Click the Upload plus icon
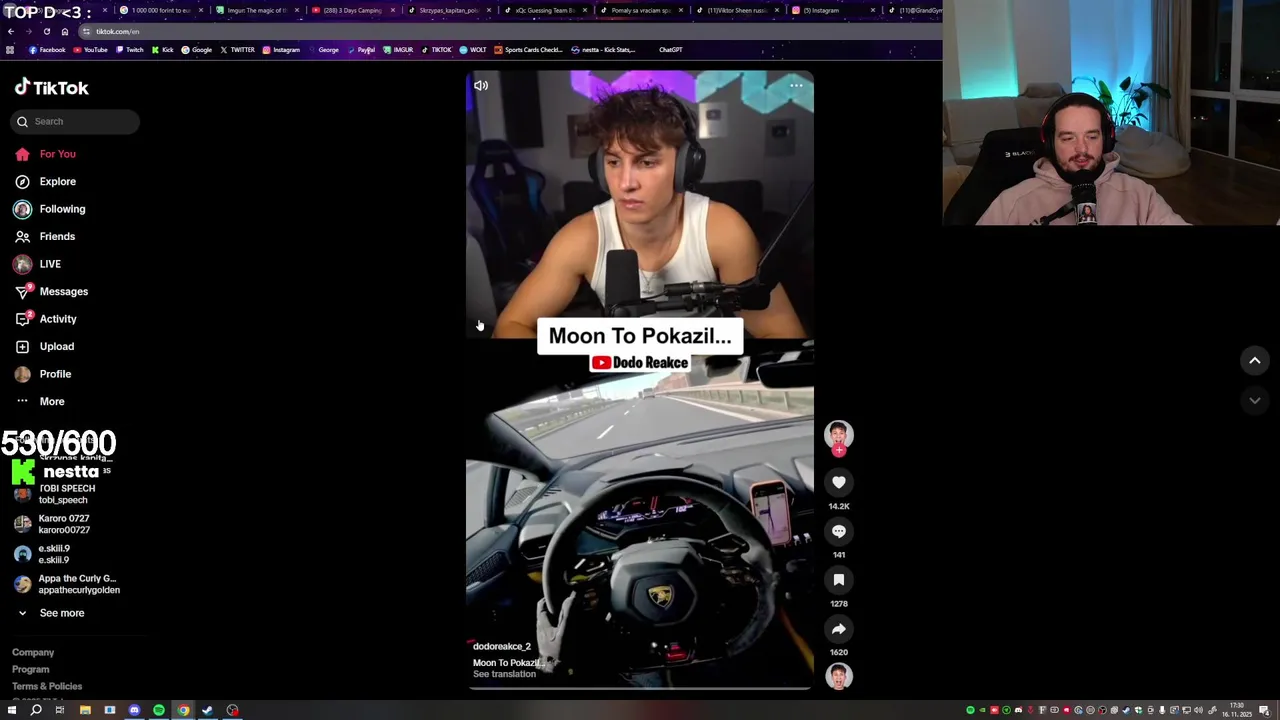The image size is (1280, 720). point(22,347)
